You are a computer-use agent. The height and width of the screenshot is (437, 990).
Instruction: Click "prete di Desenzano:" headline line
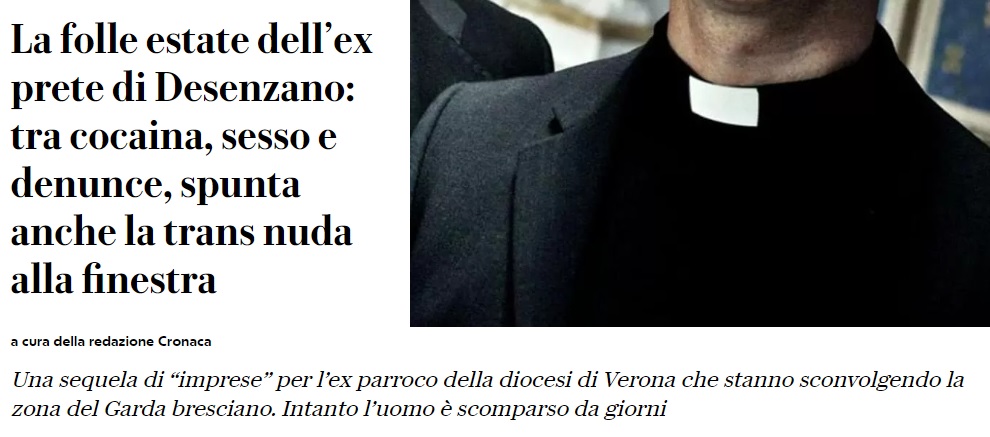(183, 89)
